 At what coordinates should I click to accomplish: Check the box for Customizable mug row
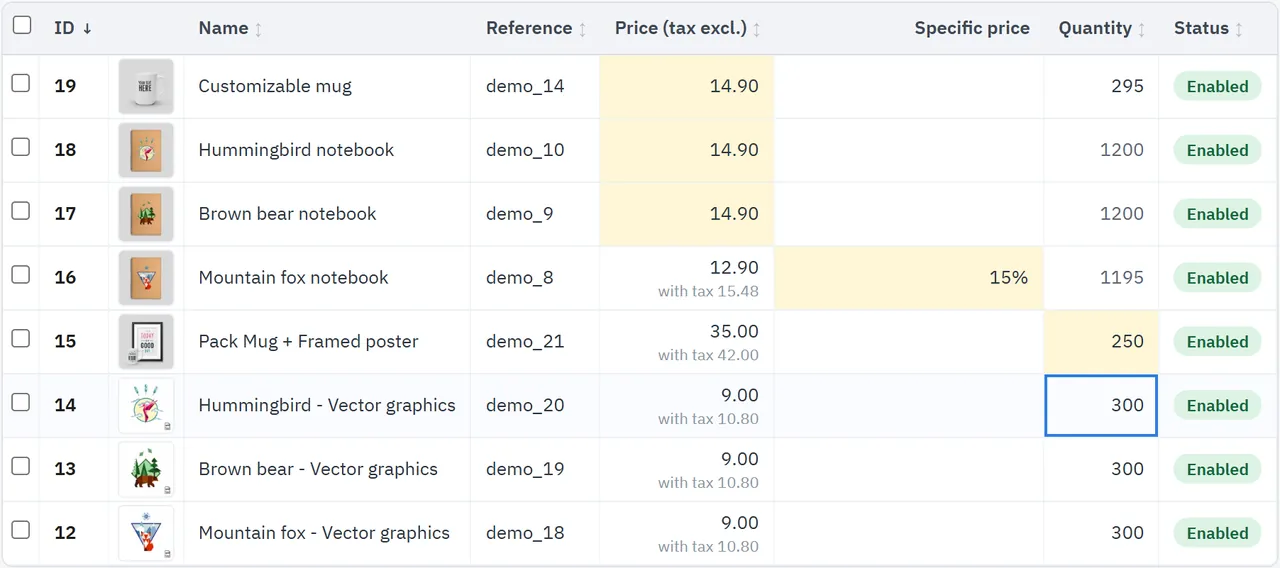[x=21, y=83]
